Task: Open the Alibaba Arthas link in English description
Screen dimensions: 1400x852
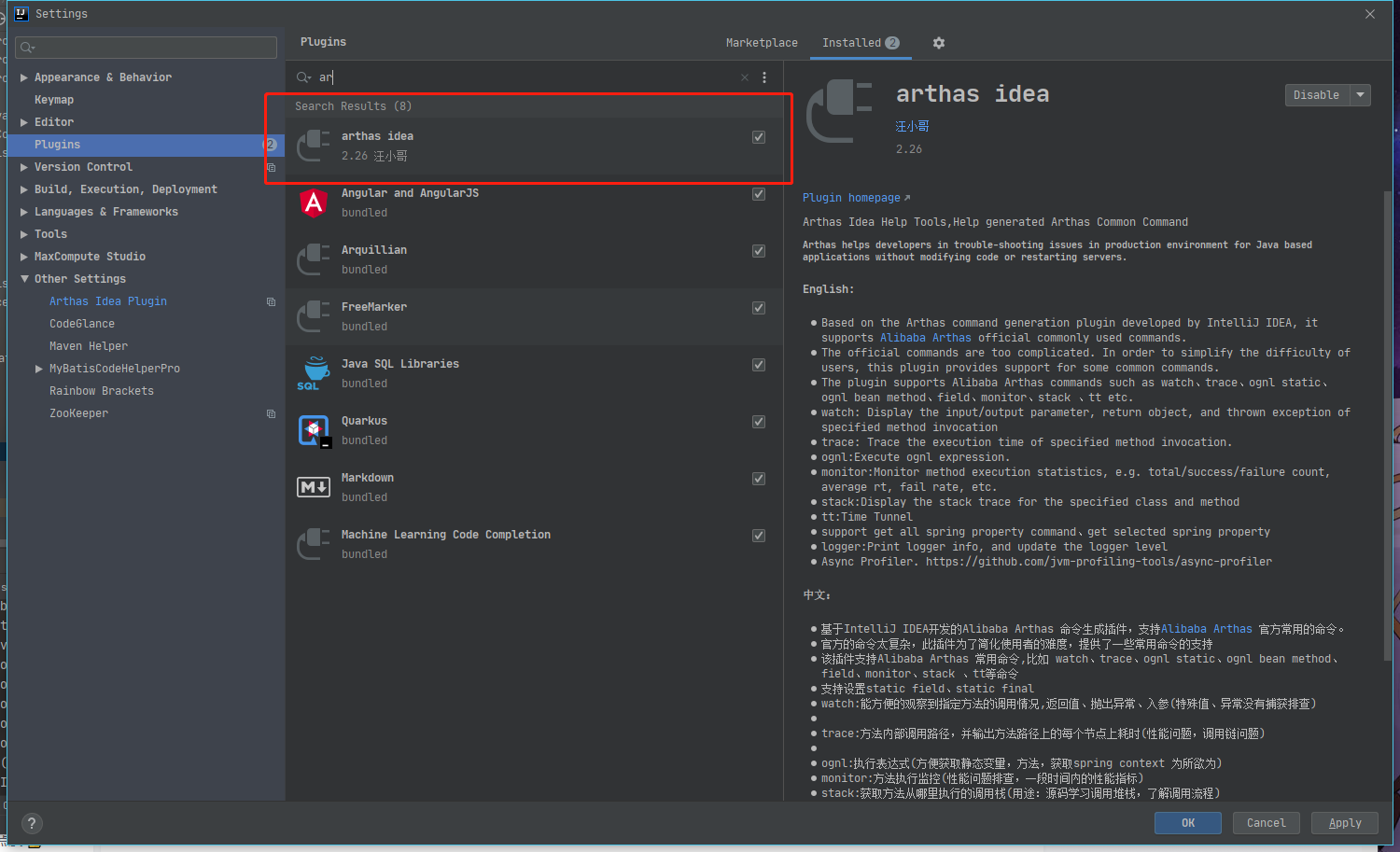Action: (926, 338)
